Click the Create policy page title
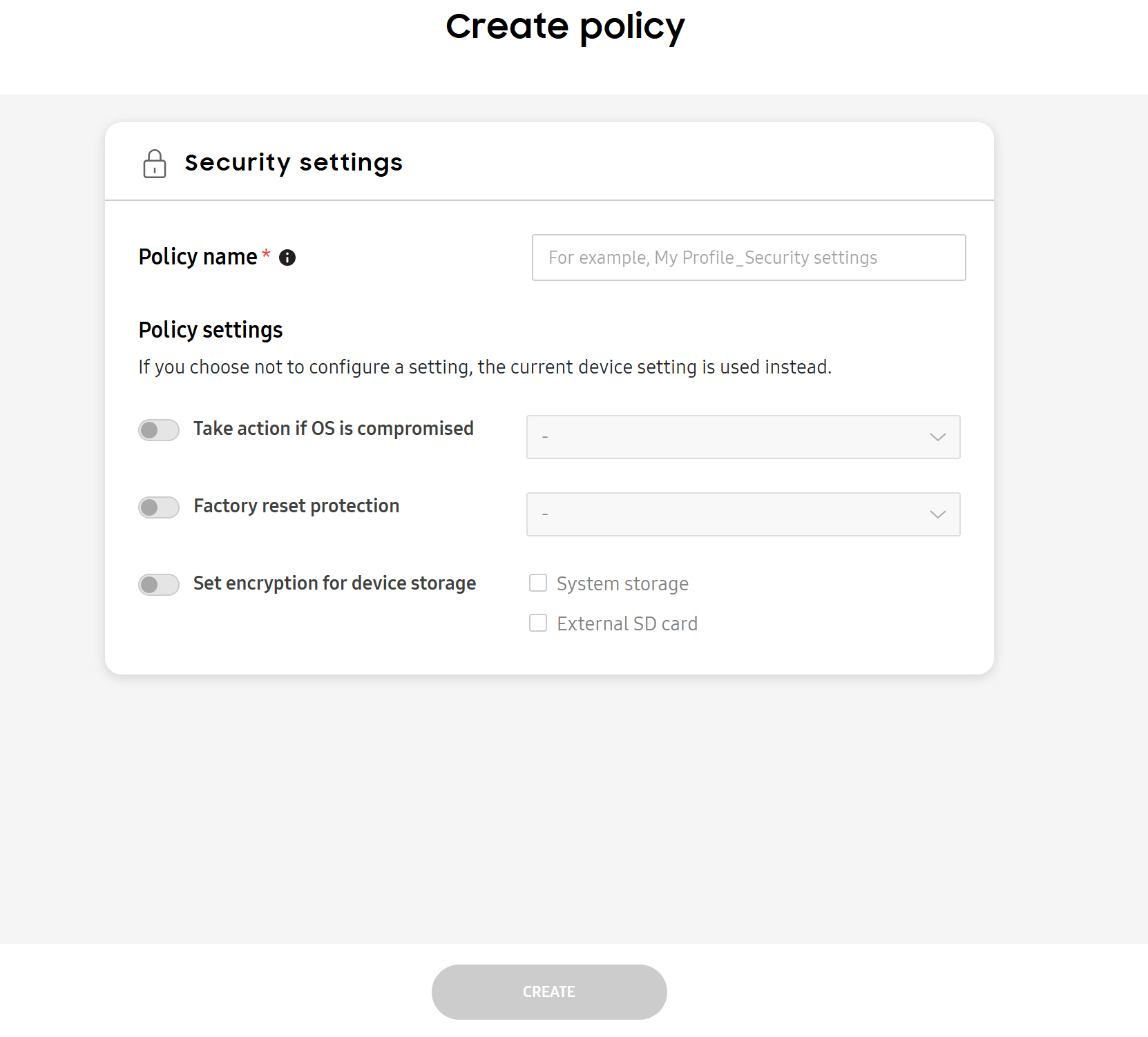The image size is (1148, 1037). coord(566,26)
